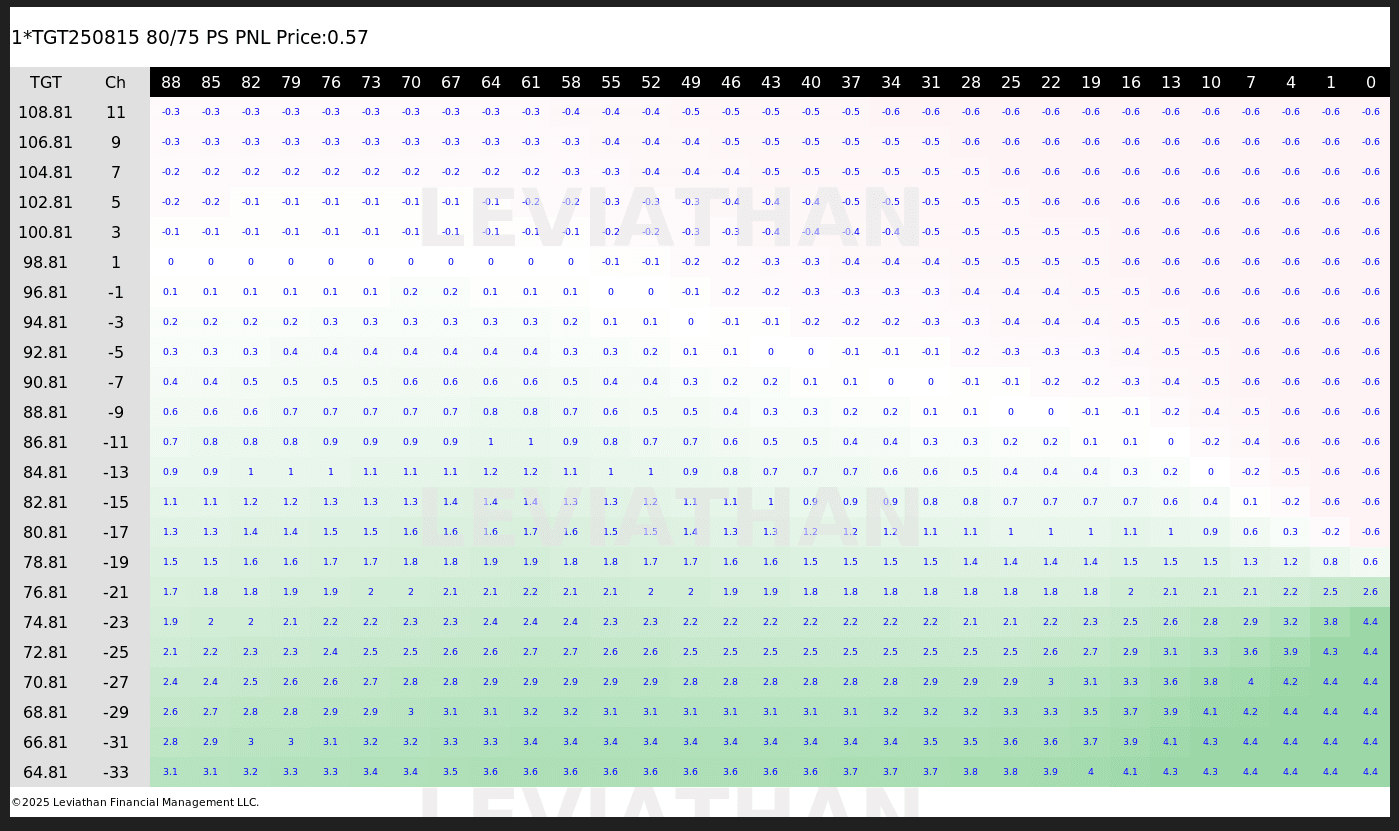Click the zero PNL cell in 98.81 row
Screen dimensions: 1399x831
[x=171, y=262]
